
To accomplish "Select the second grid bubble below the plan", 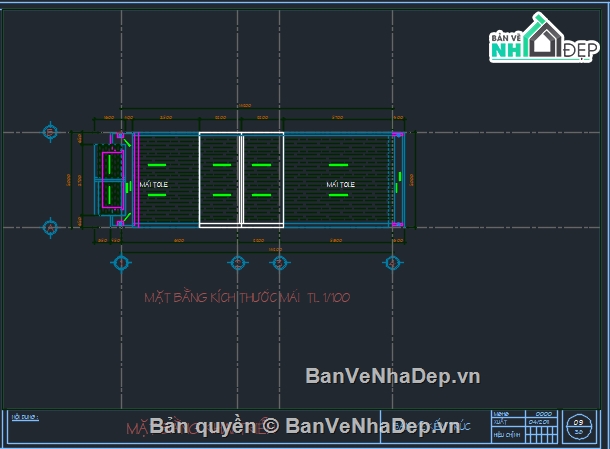I will tap(238, 263).
